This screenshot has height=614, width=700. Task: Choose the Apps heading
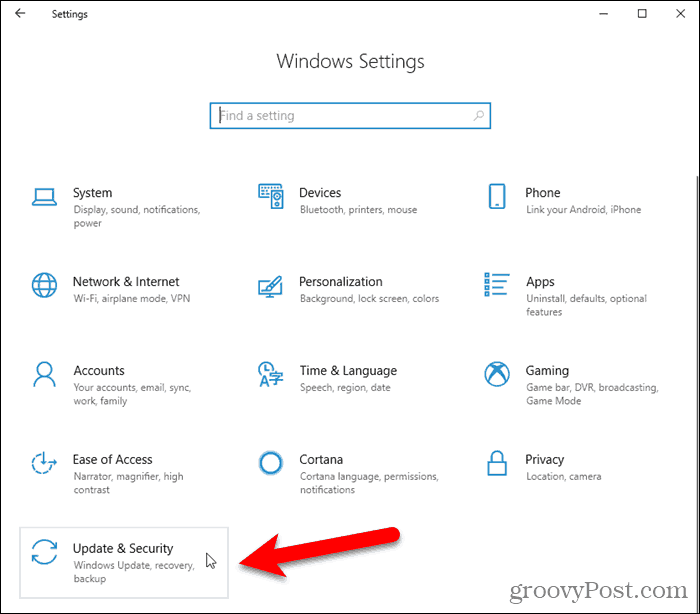click(540, 282)
